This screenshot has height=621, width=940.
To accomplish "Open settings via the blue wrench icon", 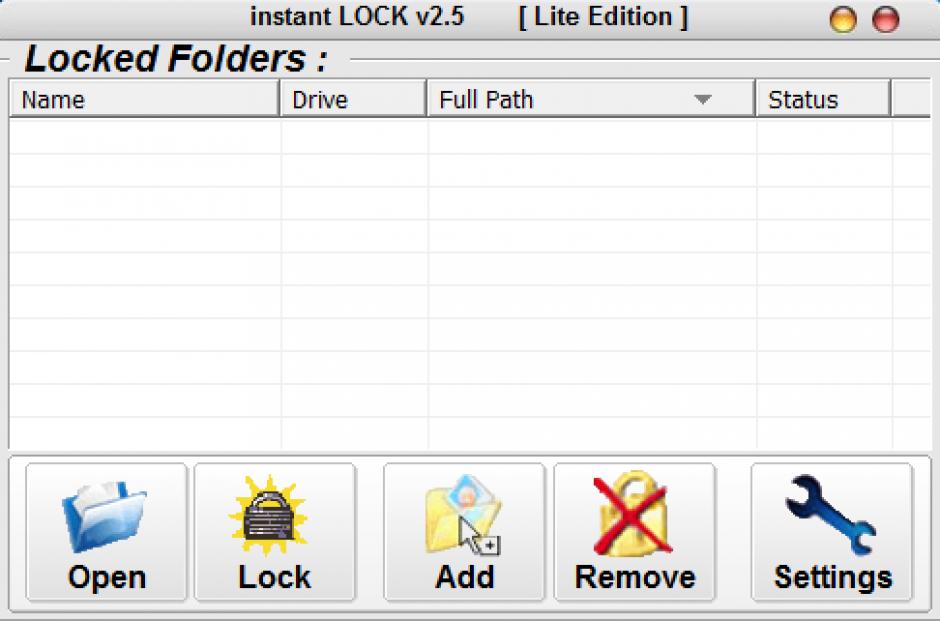I will point(831,515).
